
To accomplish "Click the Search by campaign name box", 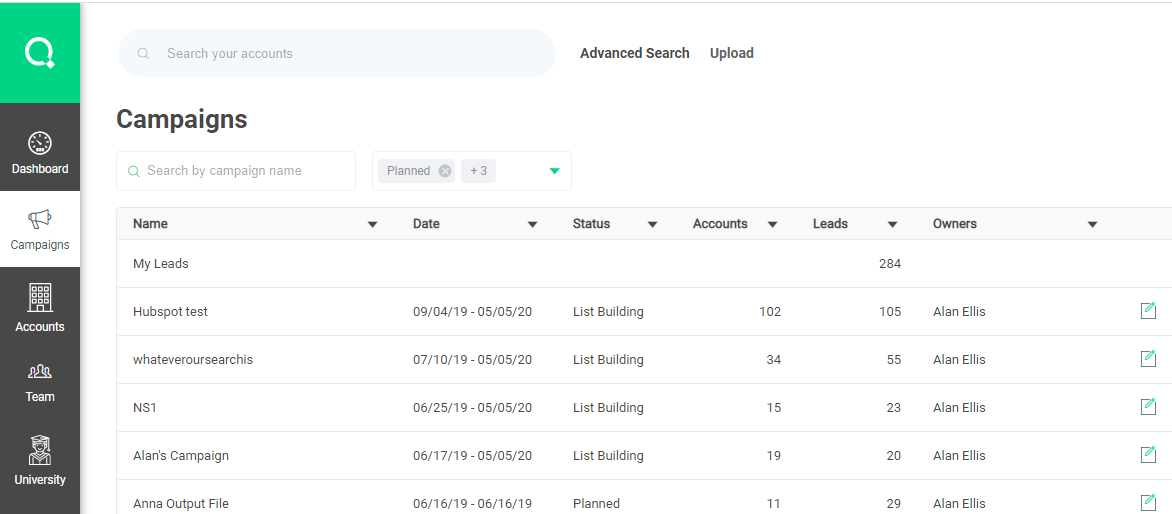I will point(245,171).
